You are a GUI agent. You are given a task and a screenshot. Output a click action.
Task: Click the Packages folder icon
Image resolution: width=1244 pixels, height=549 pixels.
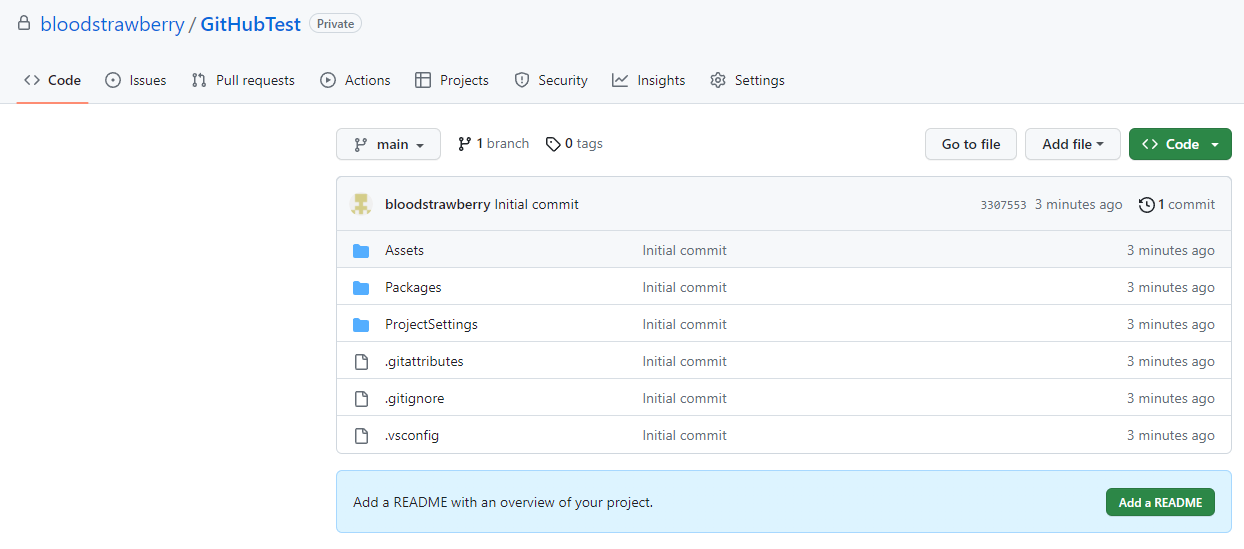pos(361,287)
